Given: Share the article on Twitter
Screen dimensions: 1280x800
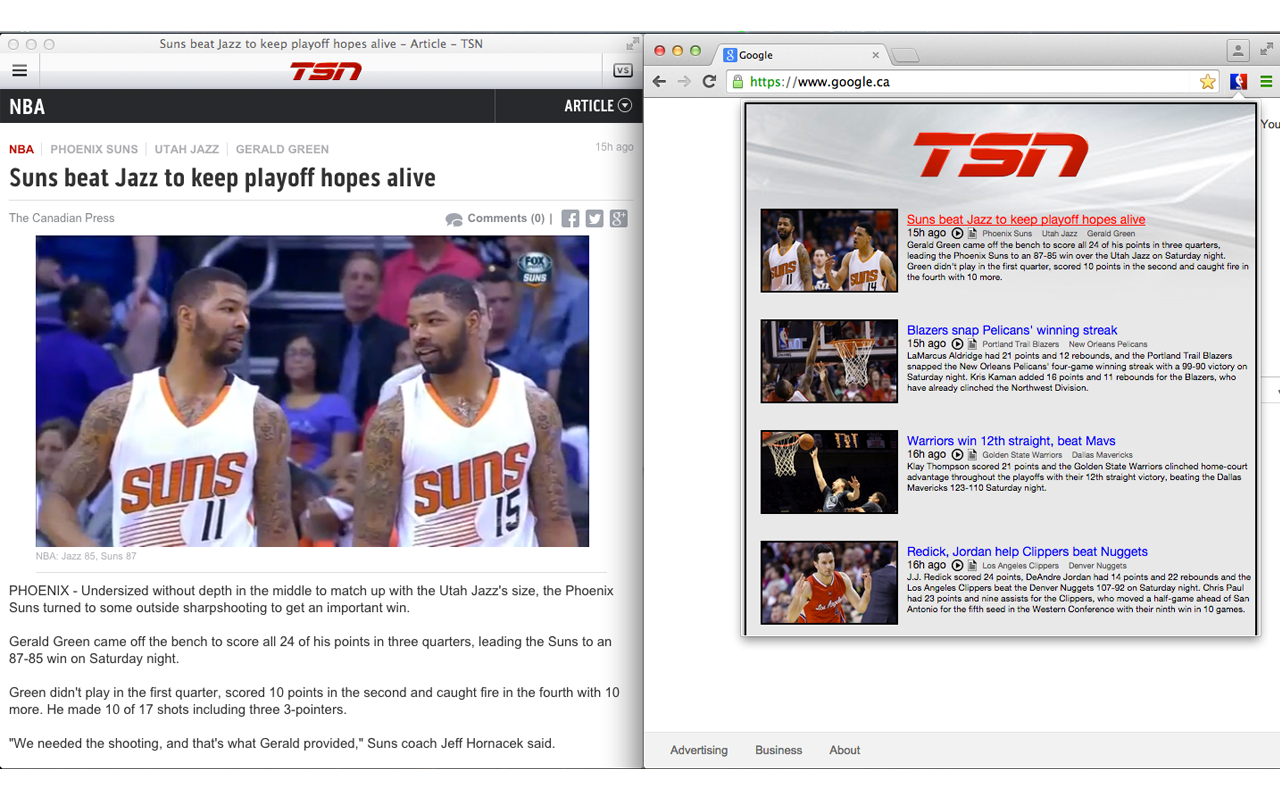Looking at the screenshot, I should click(594, 218).
